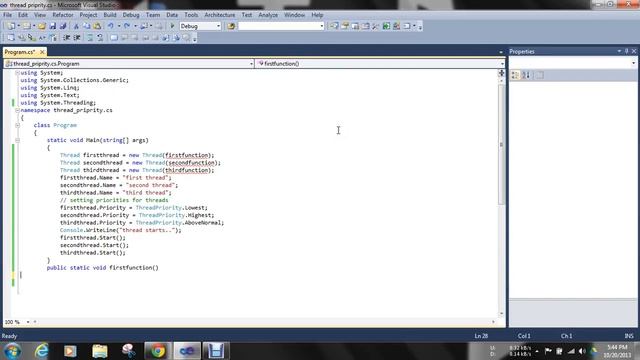Collapse the using directives region
This screenshot has width=640, height=360.
pyautogui.click(x=17, y=73)
